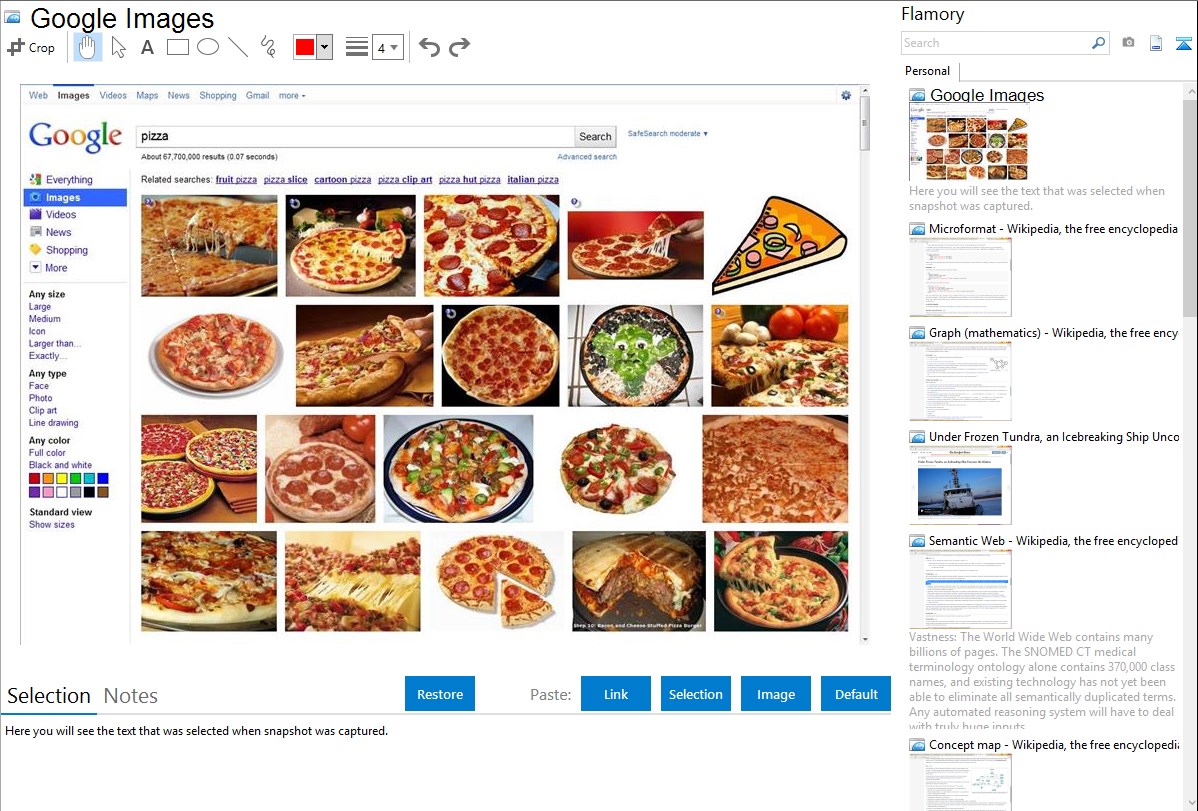Open the icebreaking ship snapshot thumbnail
The width and height of the screenshot is (1198, 811).
960,485
